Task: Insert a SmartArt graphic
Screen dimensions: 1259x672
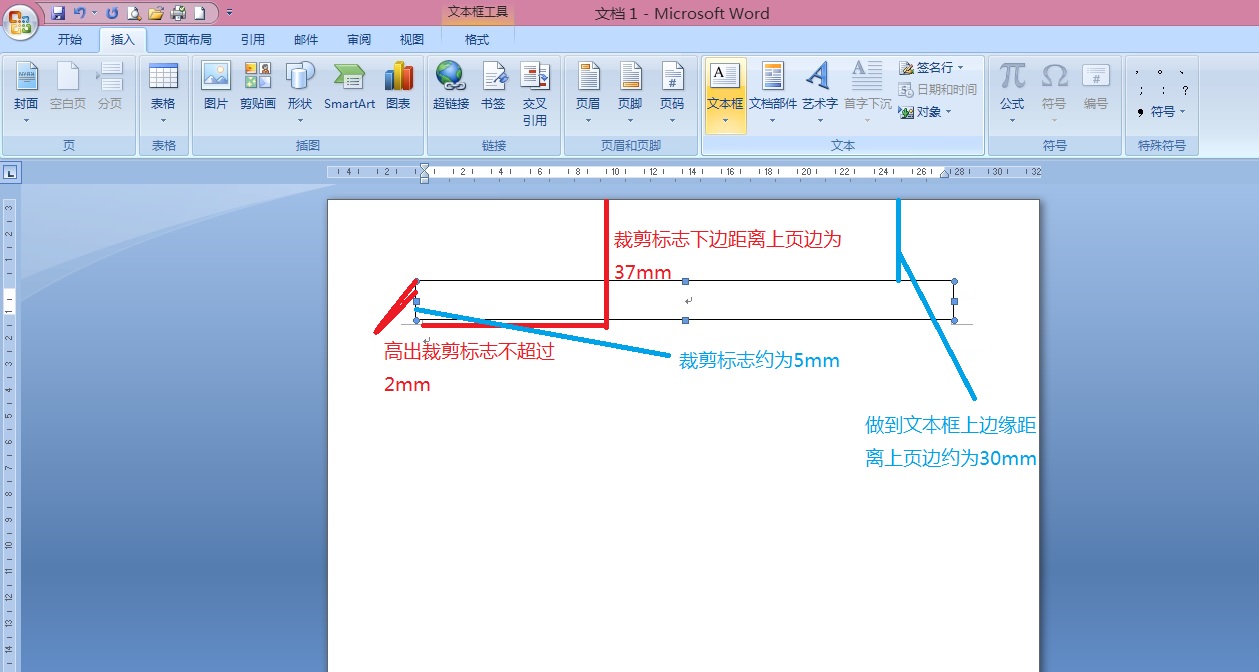Action: point(349,90)
